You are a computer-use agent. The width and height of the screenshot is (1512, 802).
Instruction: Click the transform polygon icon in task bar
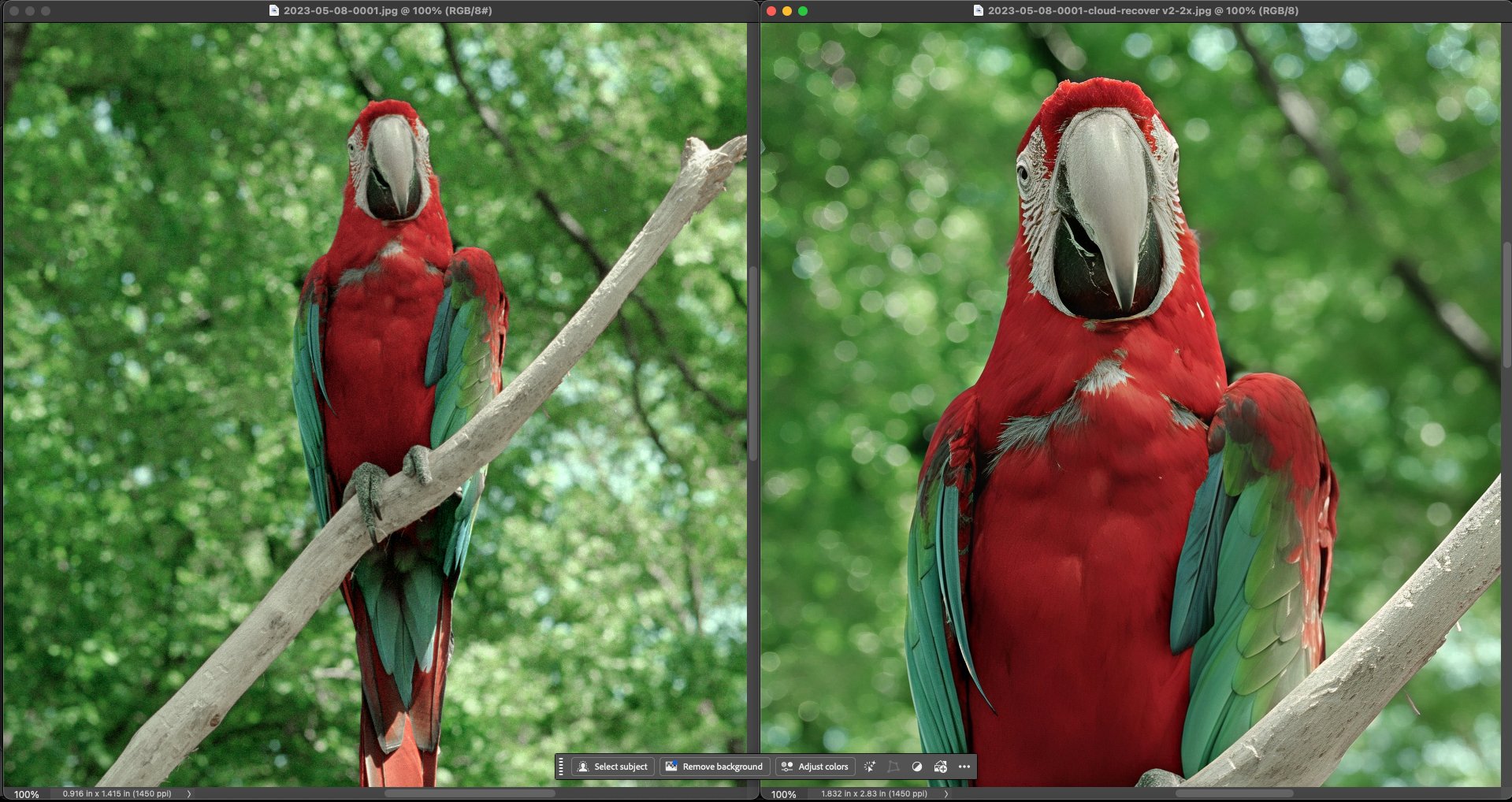click(x=893, y=767)
